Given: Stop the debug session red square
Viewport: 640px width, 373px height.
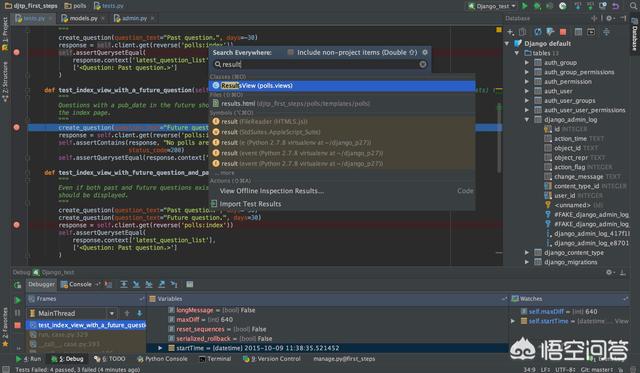Looking at the screenshot, I should (x=18, y=325).
